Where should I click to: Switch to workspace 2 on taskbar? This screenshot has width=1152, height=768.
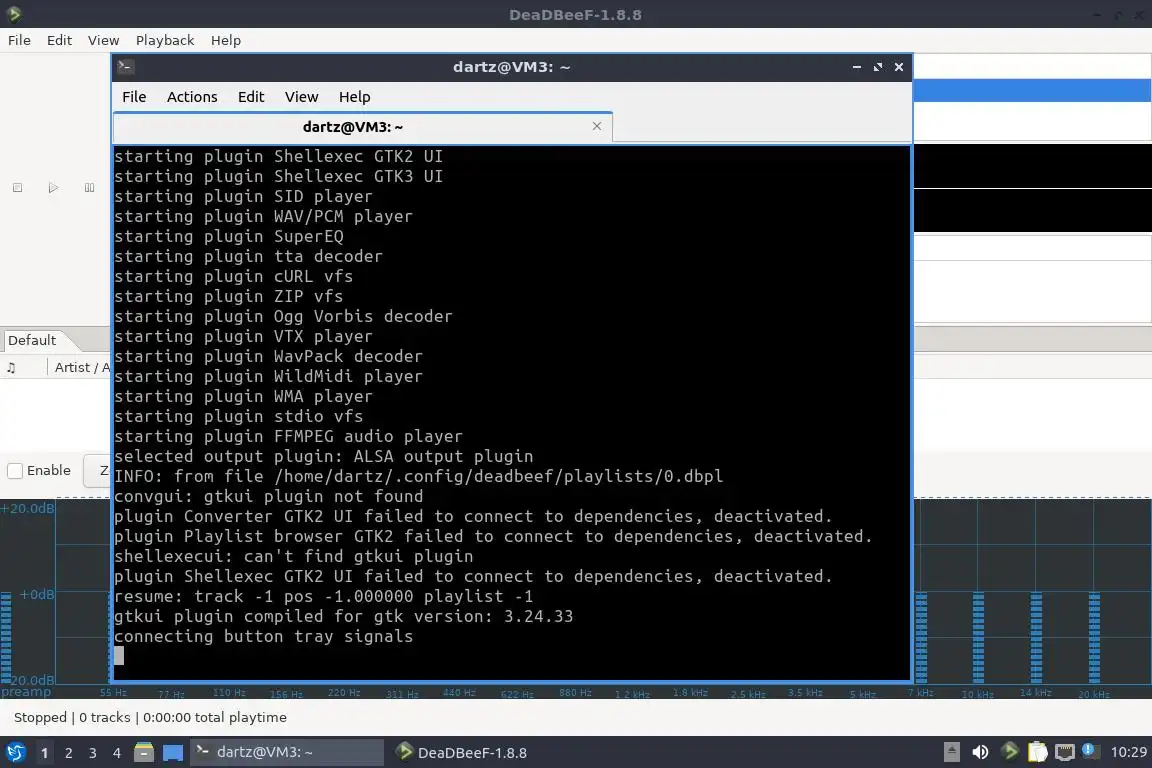68,753
